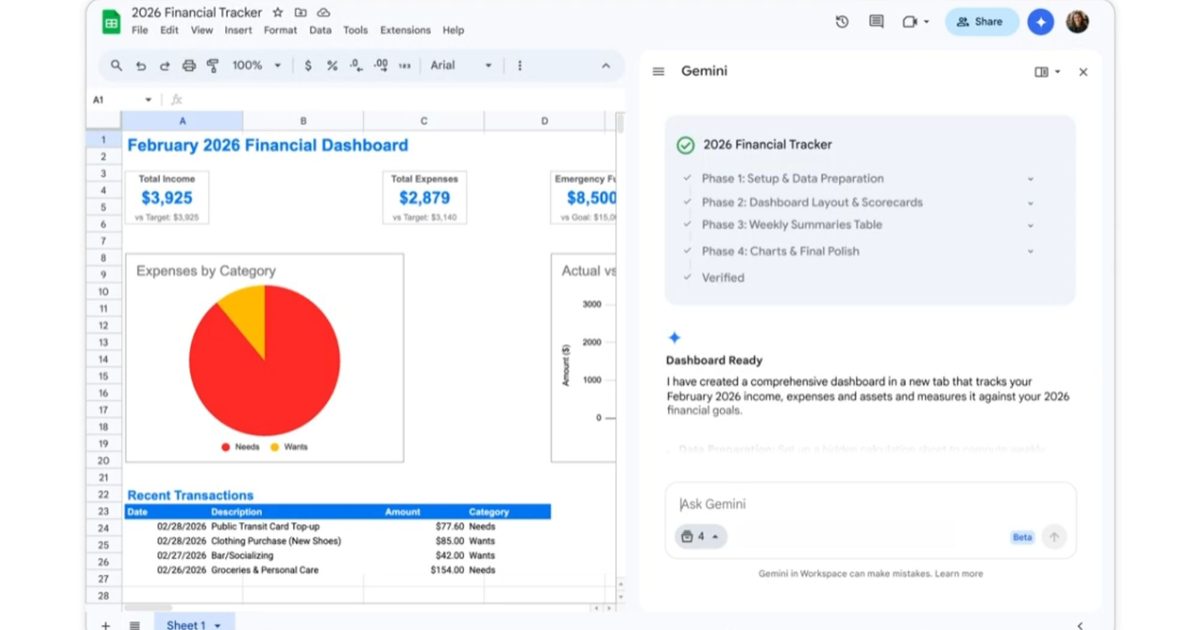
Task: Select the Sheet 1 tab
Action: pyautogui.click(x=186, y=624)
